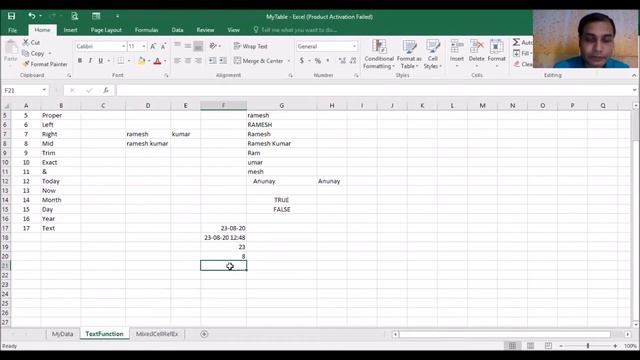640x360 pixels.
Task: Toggle Italic formatting
Action: [x=90, y=61]
